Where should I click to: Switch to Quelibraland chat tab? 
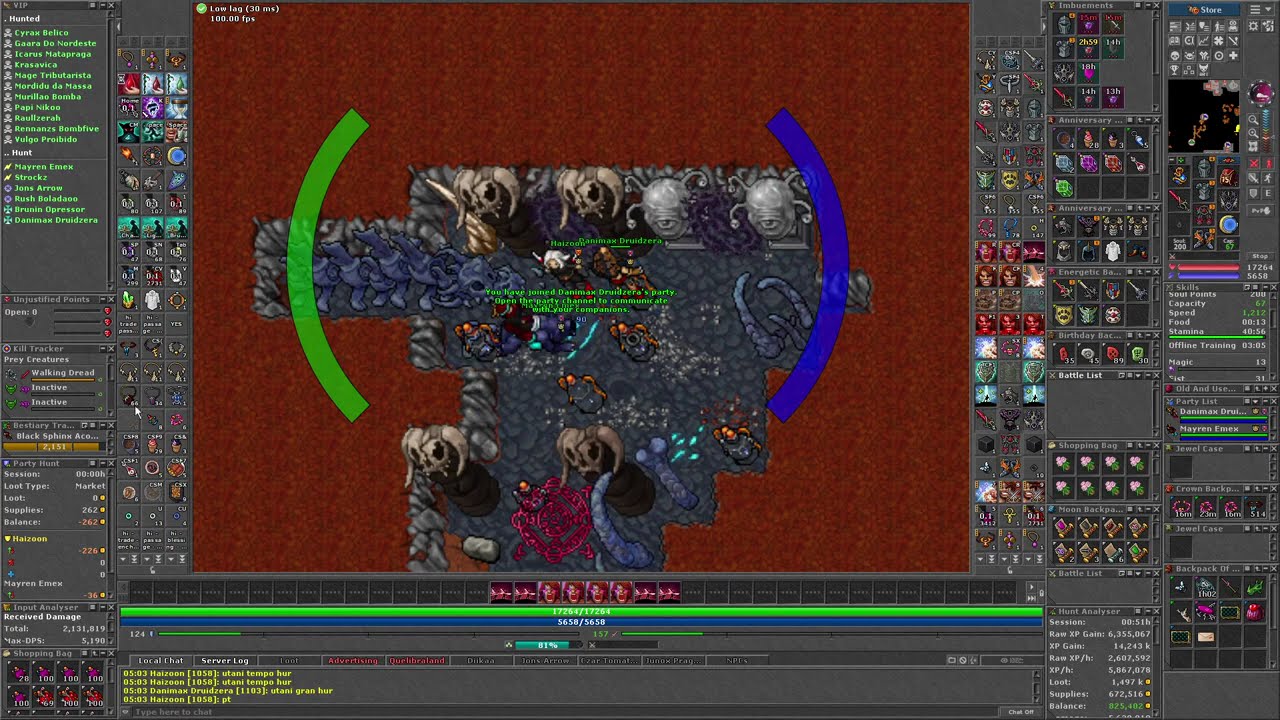416,661
